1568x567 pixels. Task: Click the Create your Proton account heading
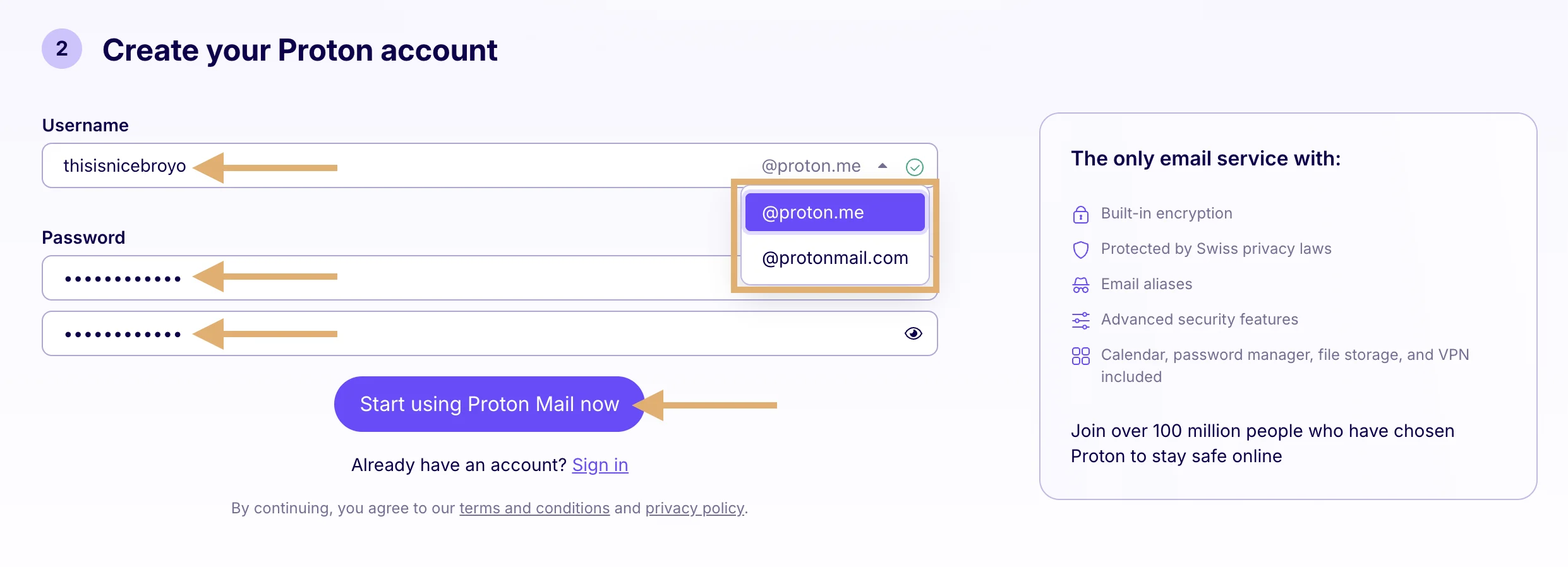pyautogui.click(x=299, y=51)
